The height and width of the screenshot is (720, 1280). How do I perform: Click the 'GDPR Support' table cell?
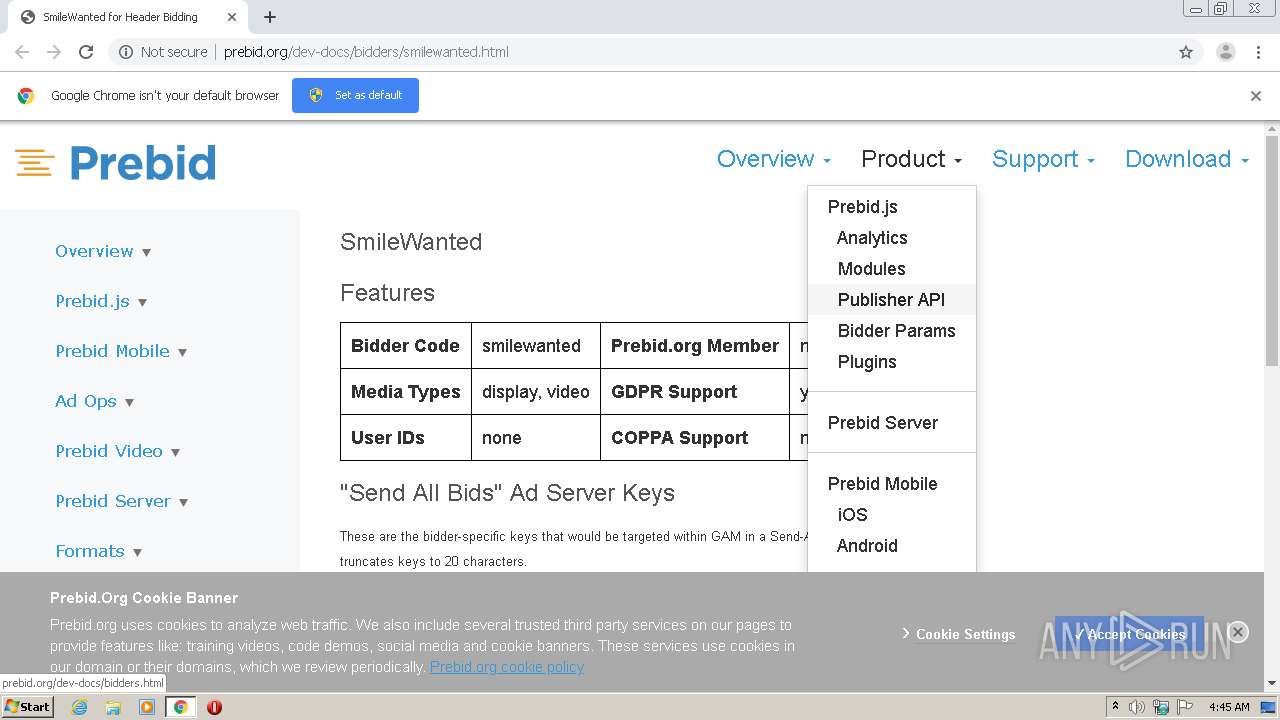[x=694, y=392]
